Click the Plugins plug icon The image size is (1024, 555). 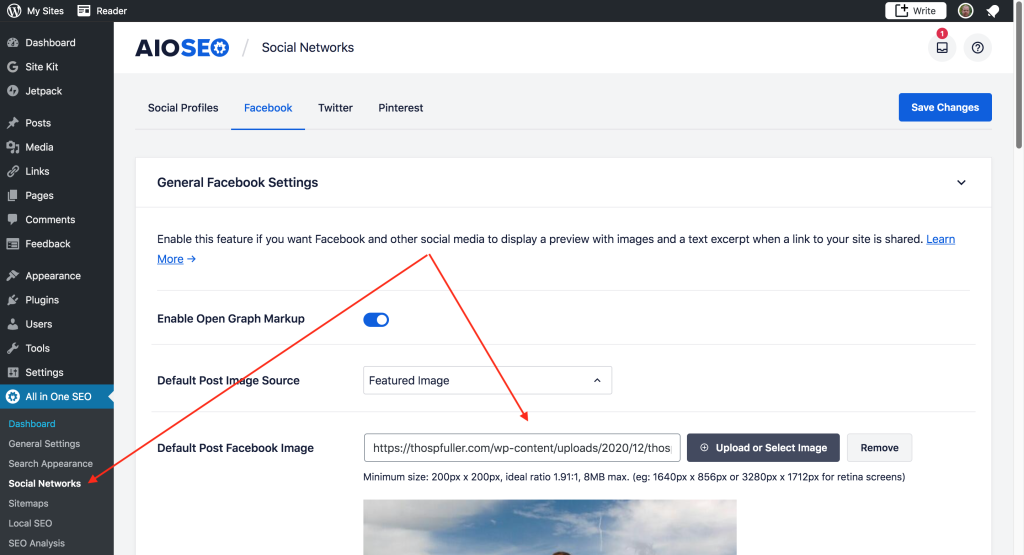12,300
